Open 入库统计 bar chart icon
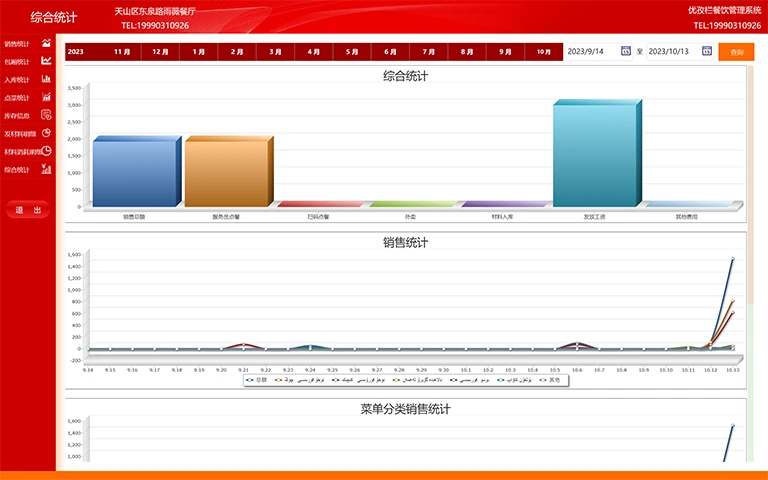This screenshot has width=768, height=480. tap(46, 79)
